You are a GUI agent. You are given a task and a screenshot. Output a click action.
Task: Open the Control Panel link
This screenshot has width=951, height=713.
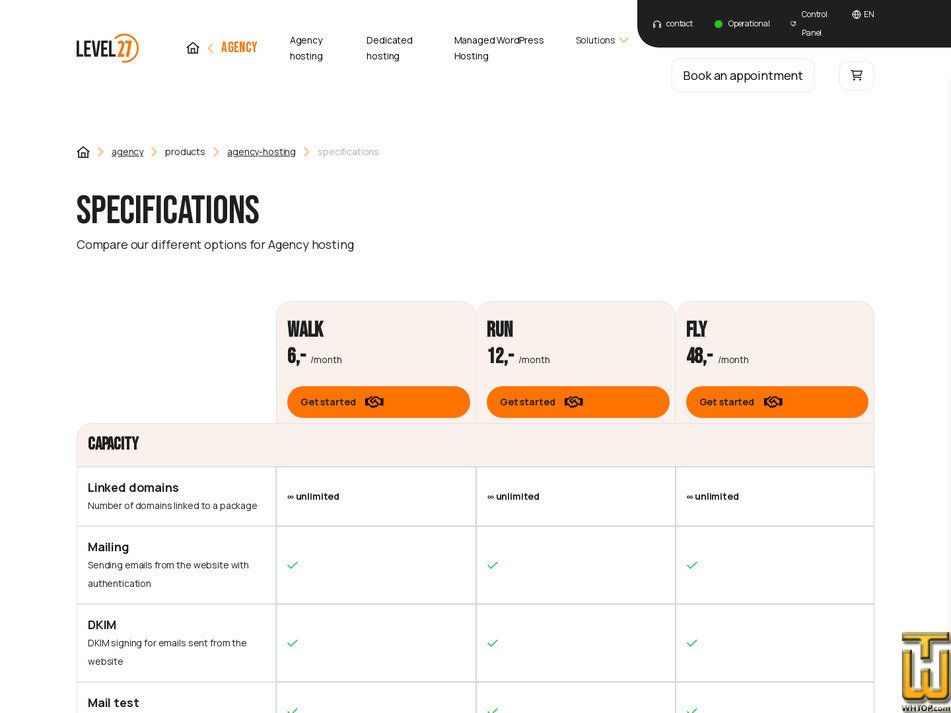pos(809,24)
